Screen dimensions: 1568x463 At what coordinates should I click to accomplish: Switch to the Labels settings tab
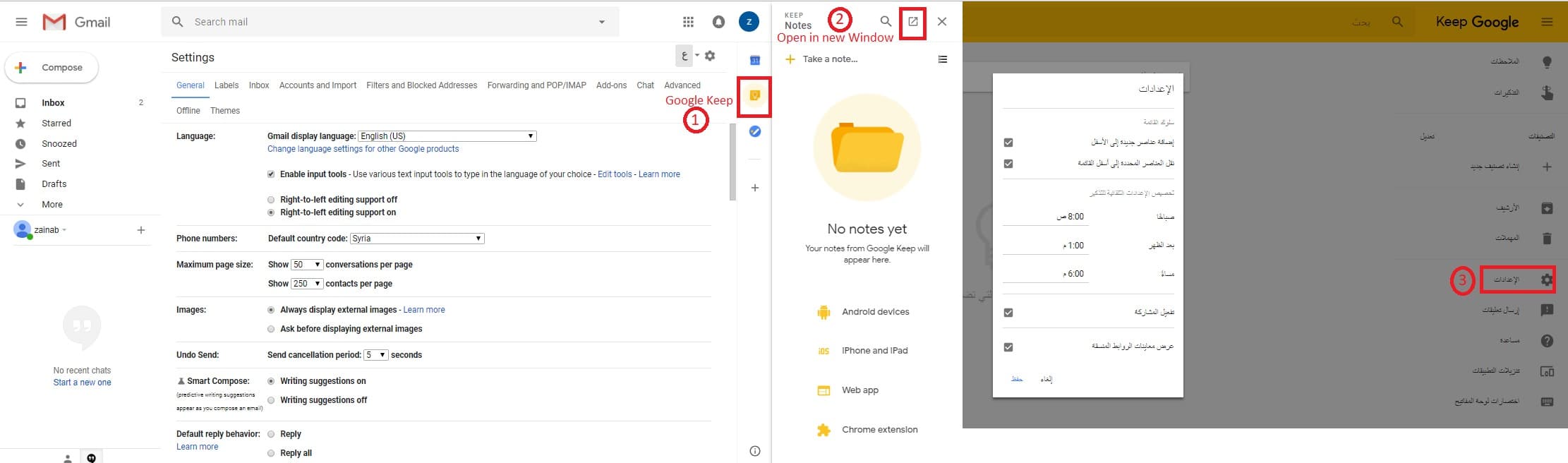click(227, 85)
